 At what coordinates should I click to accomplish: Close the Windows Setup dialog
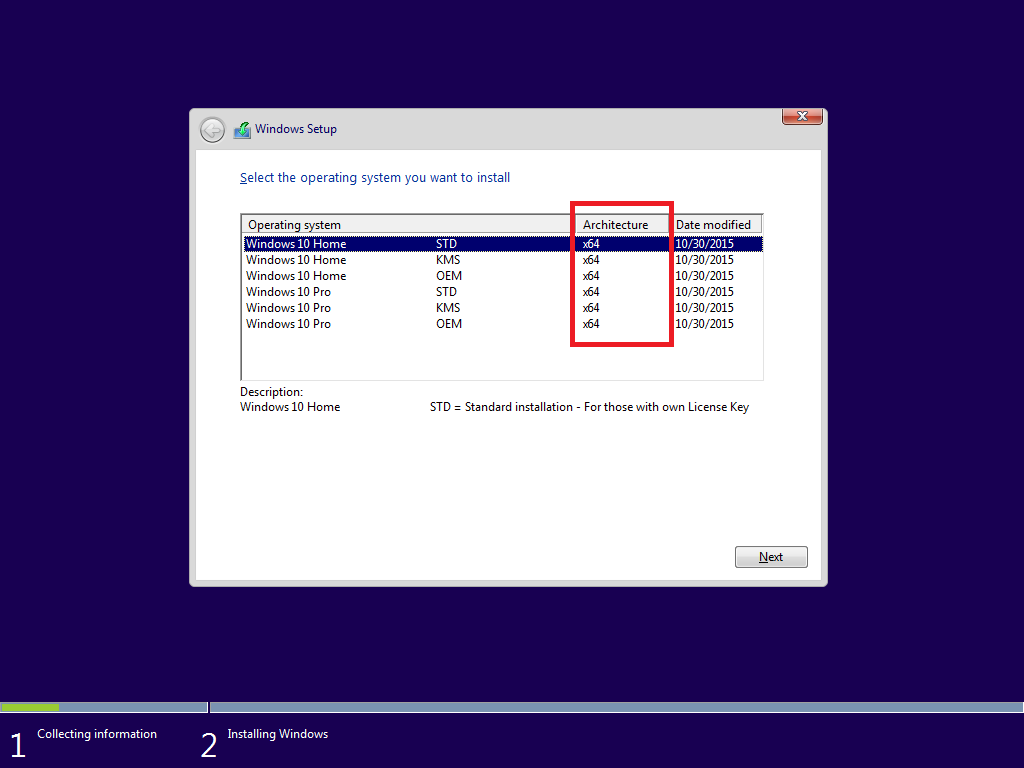click(802, 116)
